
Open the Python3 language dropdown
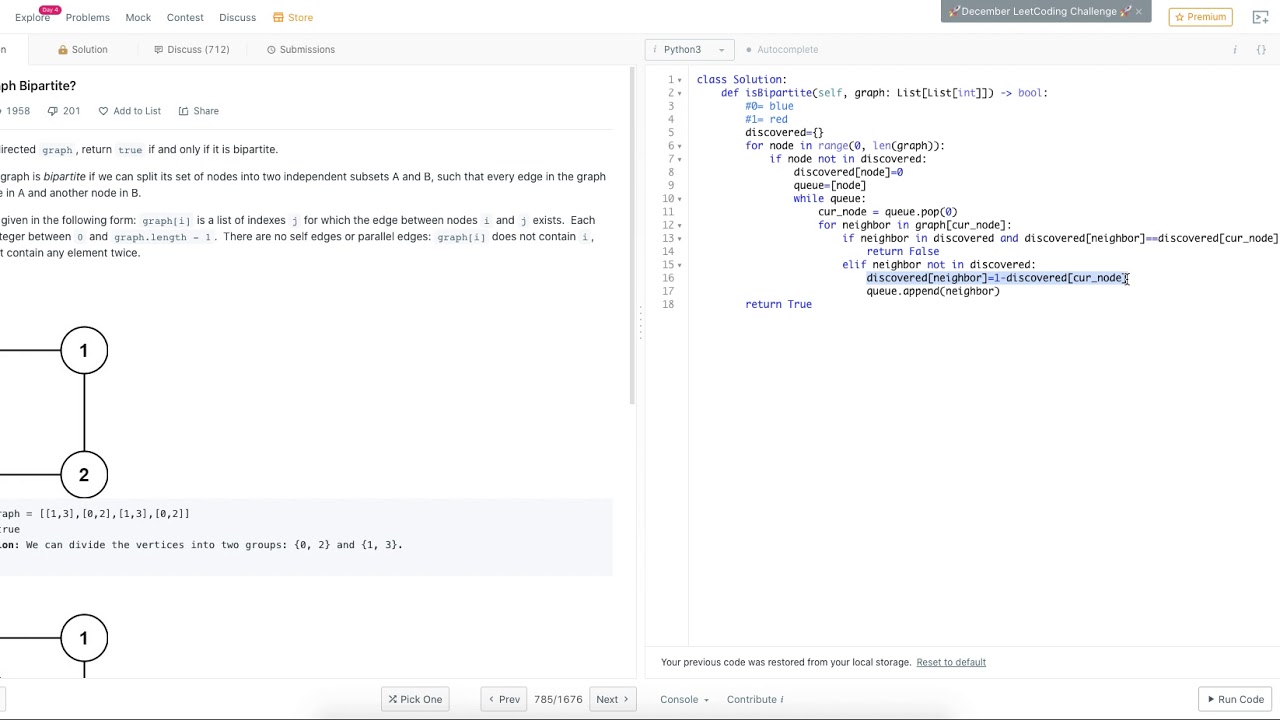click(690, 49)
